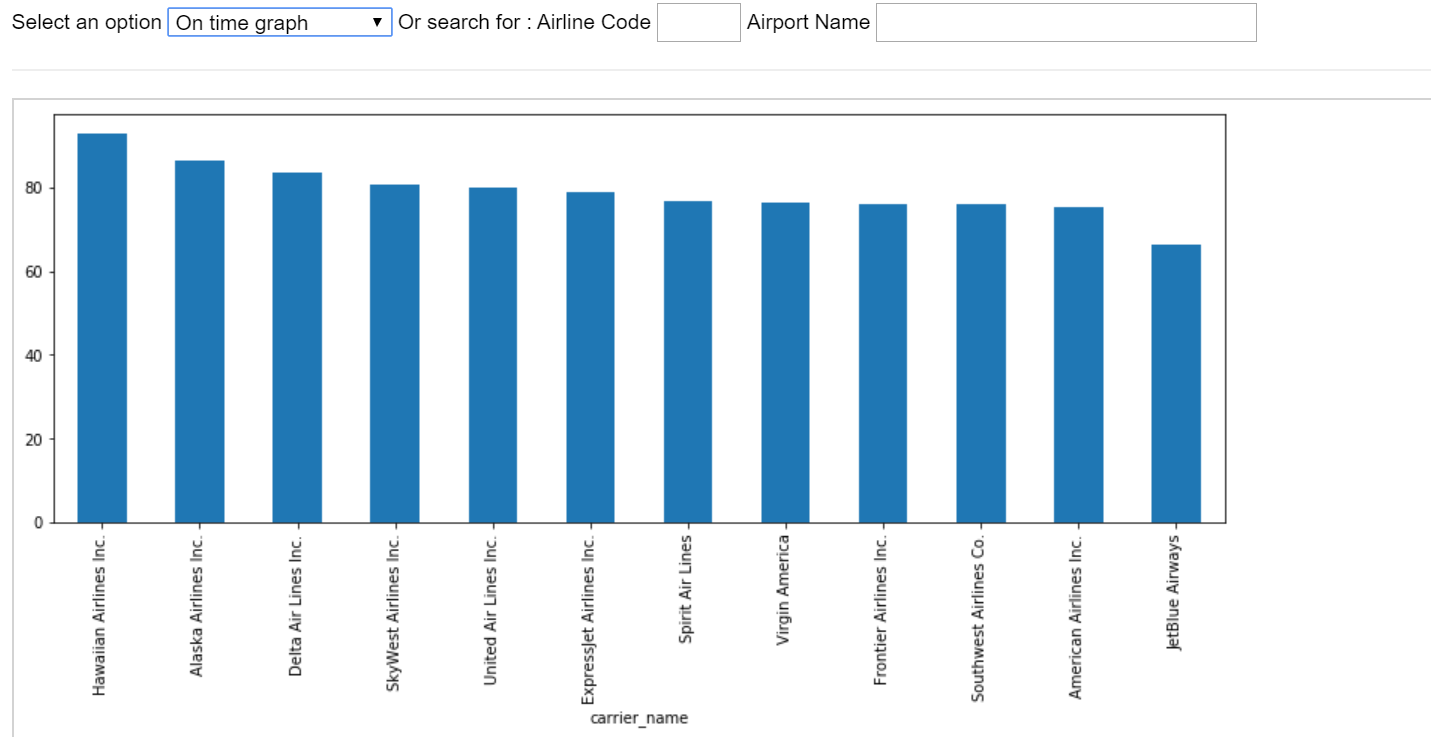Select the Southwest Airlines Co. bar

tap(980, 363)
